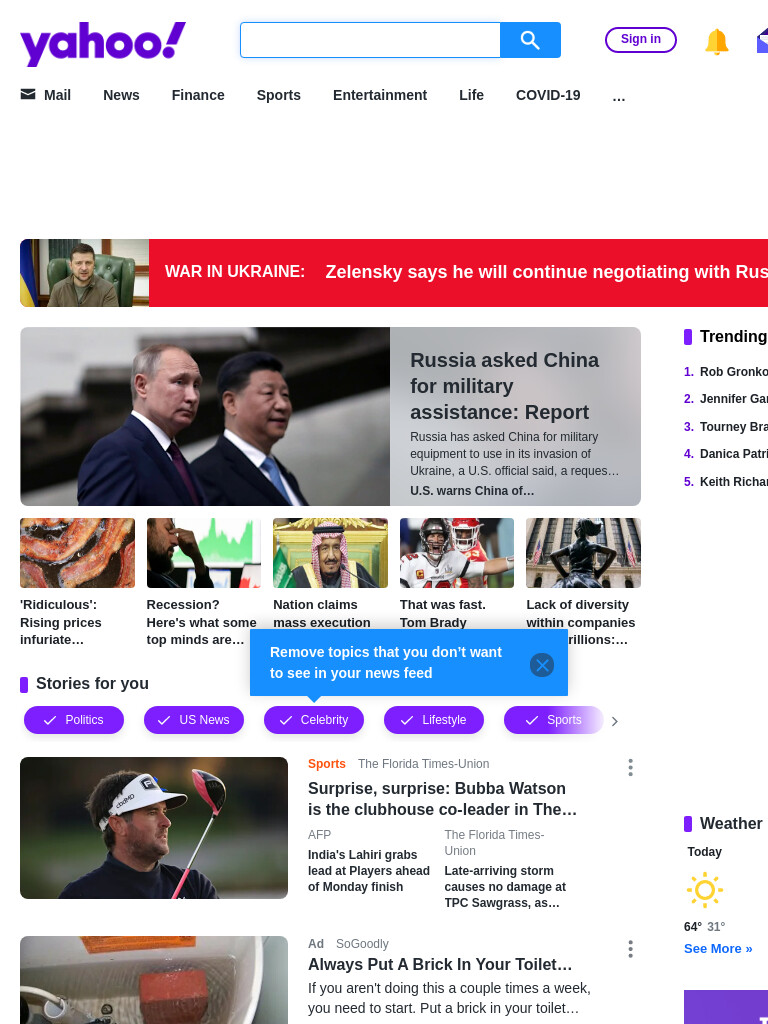Click the WAR IN UKRAINE label
Screen dimensions: 768x1024
click(235, 272)
